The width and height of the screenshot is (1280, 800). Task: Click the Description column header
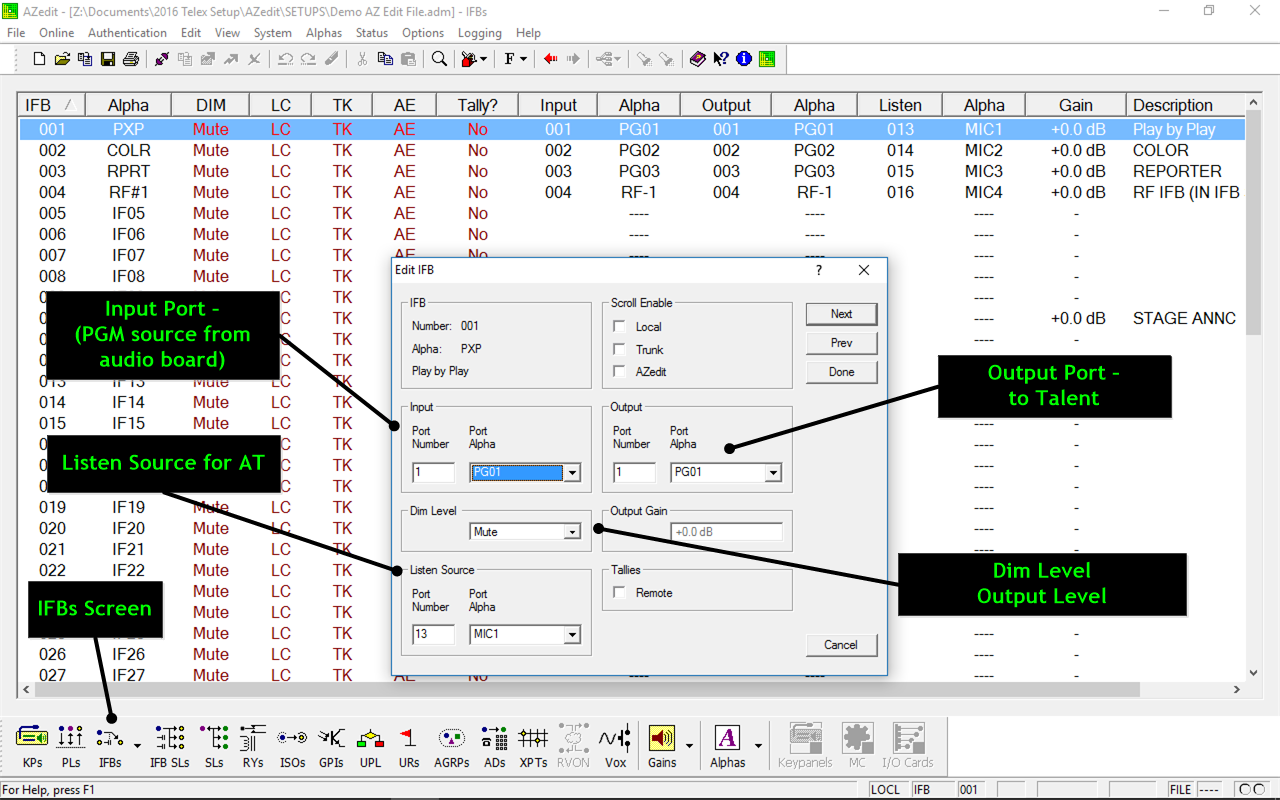click(x=1186, y=105)
